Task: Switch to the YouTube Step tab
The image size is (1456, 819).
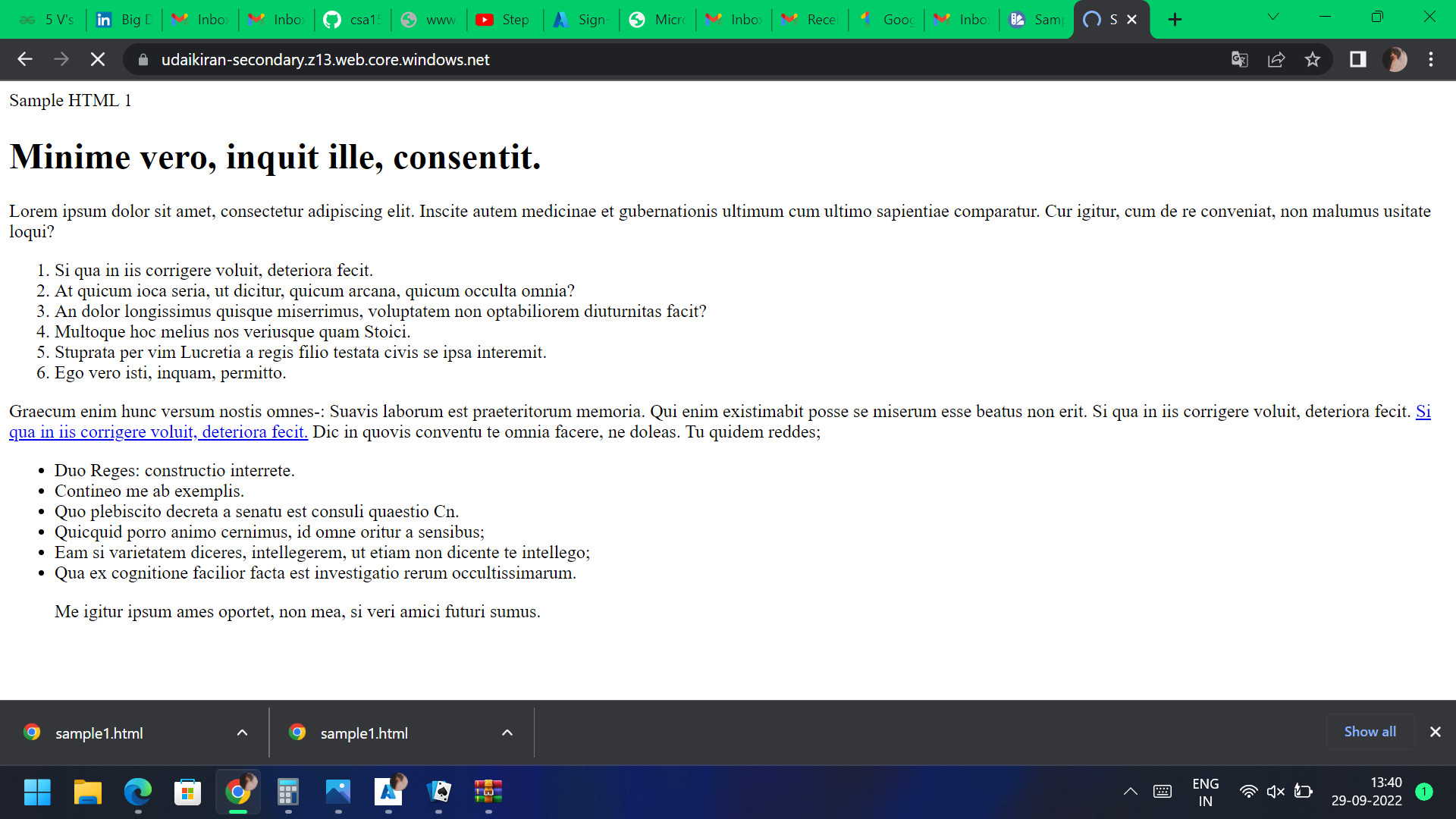Action: pyautogui.click(x=504, y=20)
